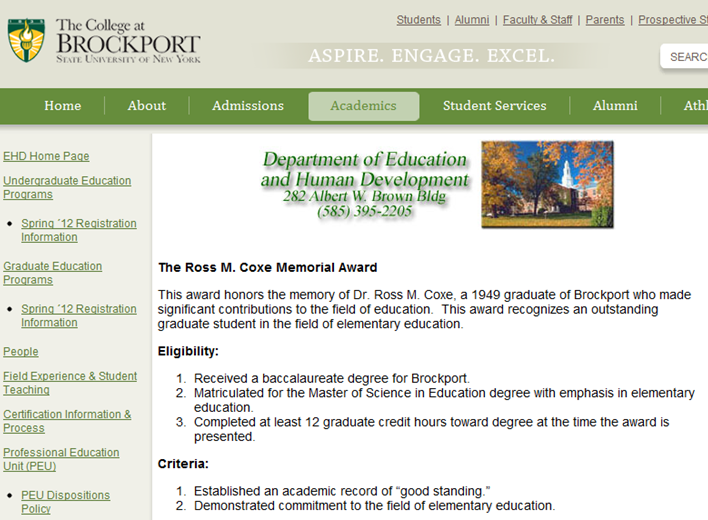The image size is (708, 520).
Task: Click the autumn campus building photo
Action: click(x=547, y=184)
